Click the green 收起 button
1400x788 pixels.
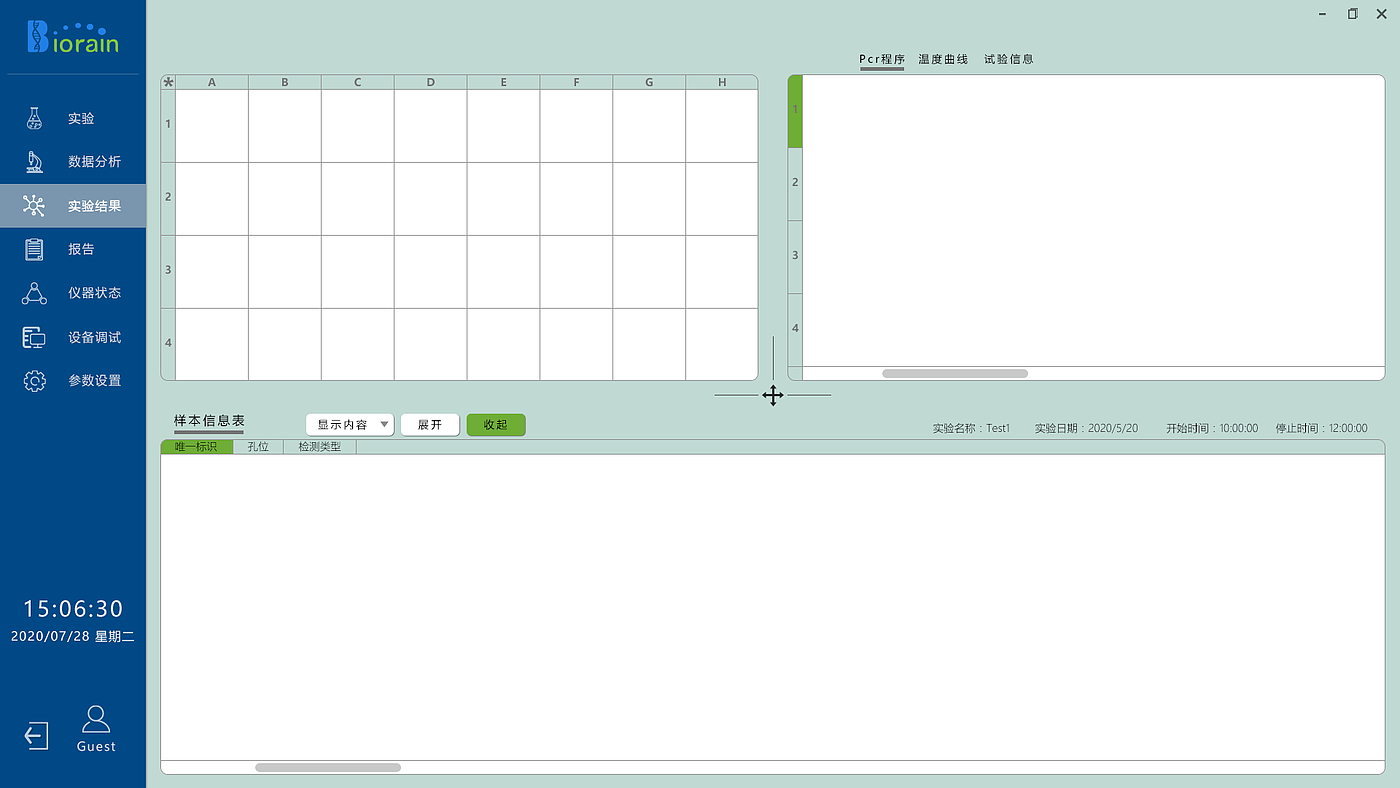(x=496, y=425)
